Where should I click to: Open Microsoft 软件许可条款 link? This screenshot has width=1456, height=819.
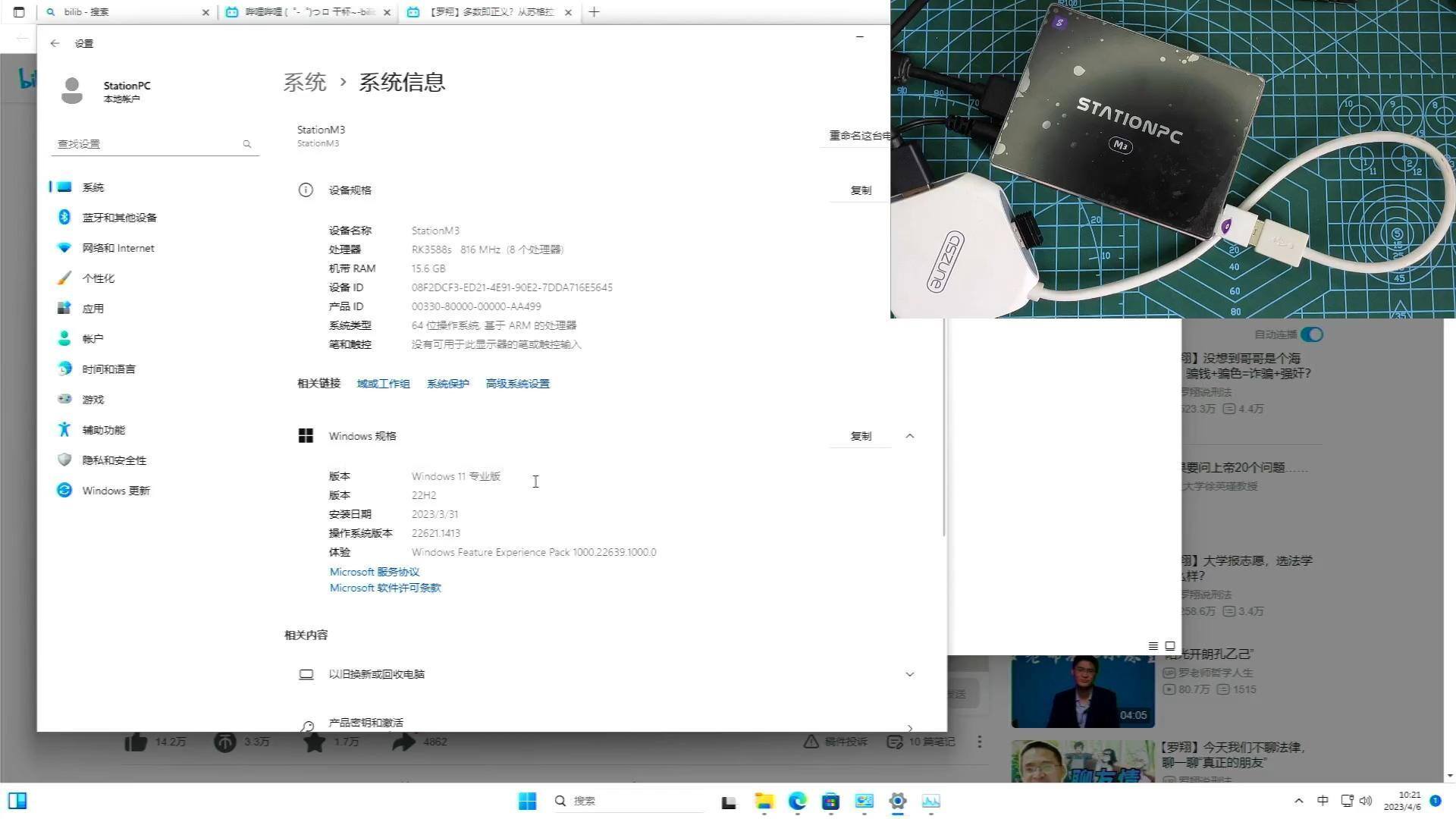(385, 588)
